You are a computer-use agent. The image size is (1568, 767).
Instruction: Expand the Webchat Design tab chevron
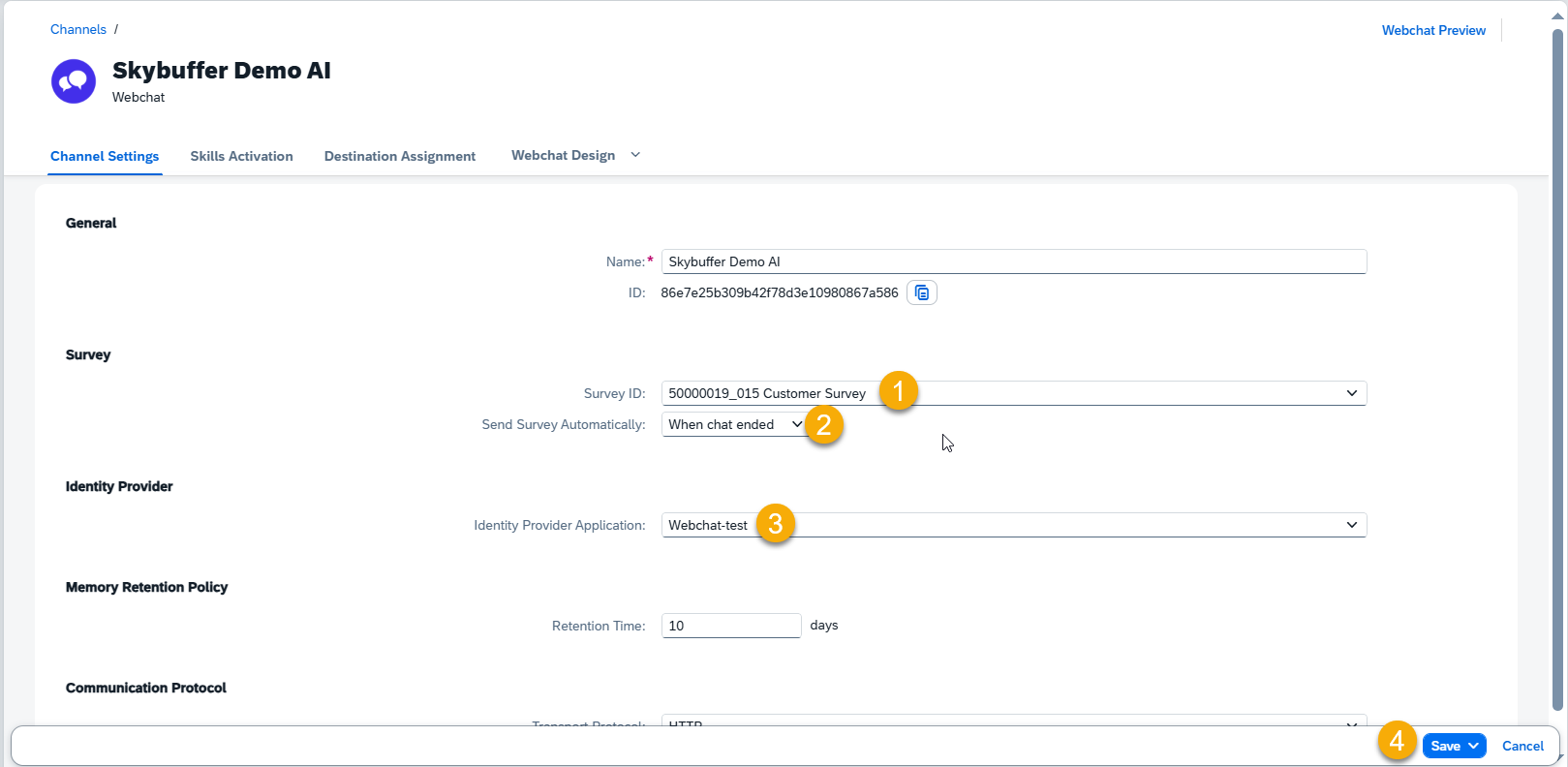(635, 155)
